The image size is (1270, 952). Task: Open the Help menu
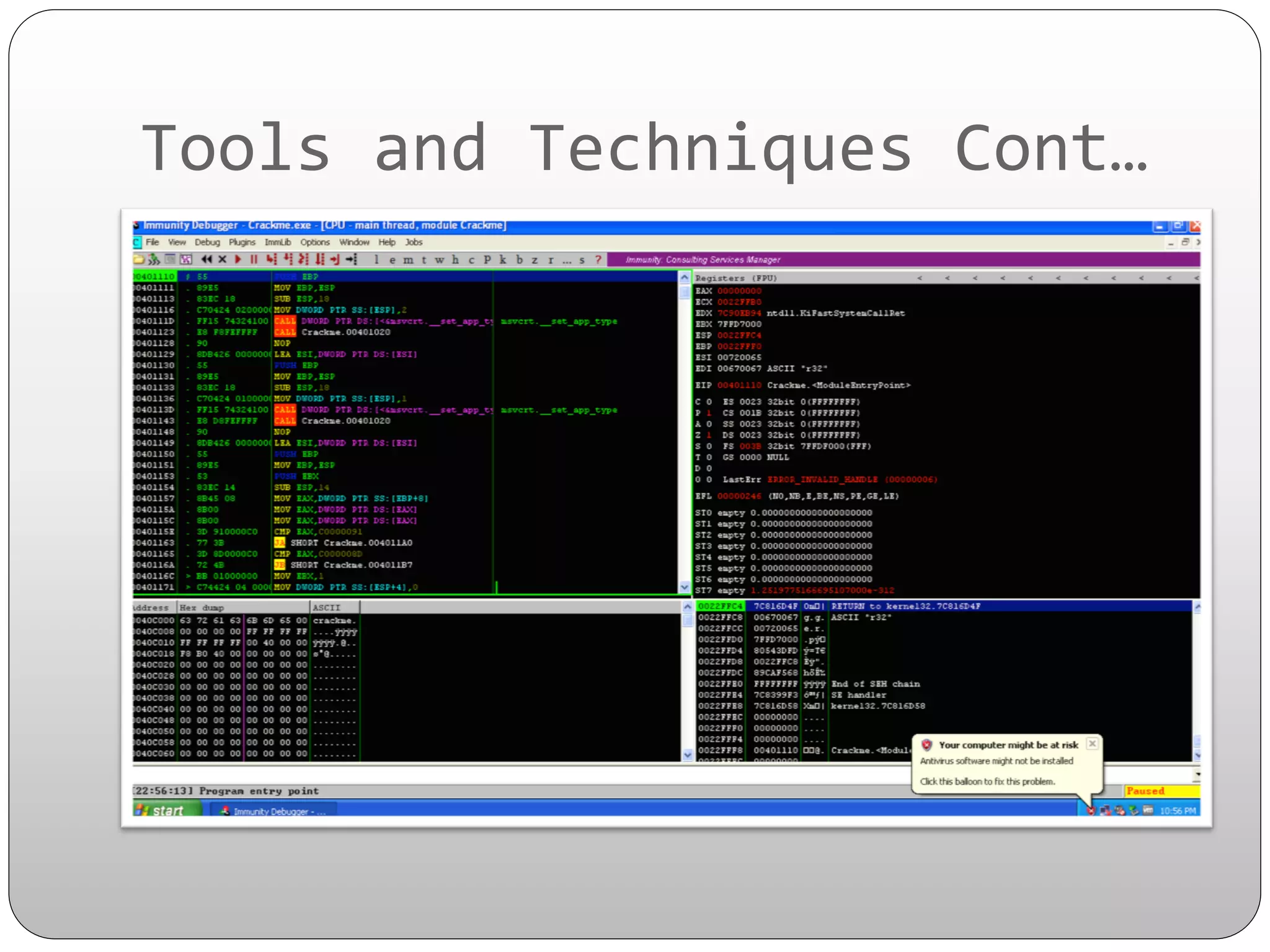[387, 242]
